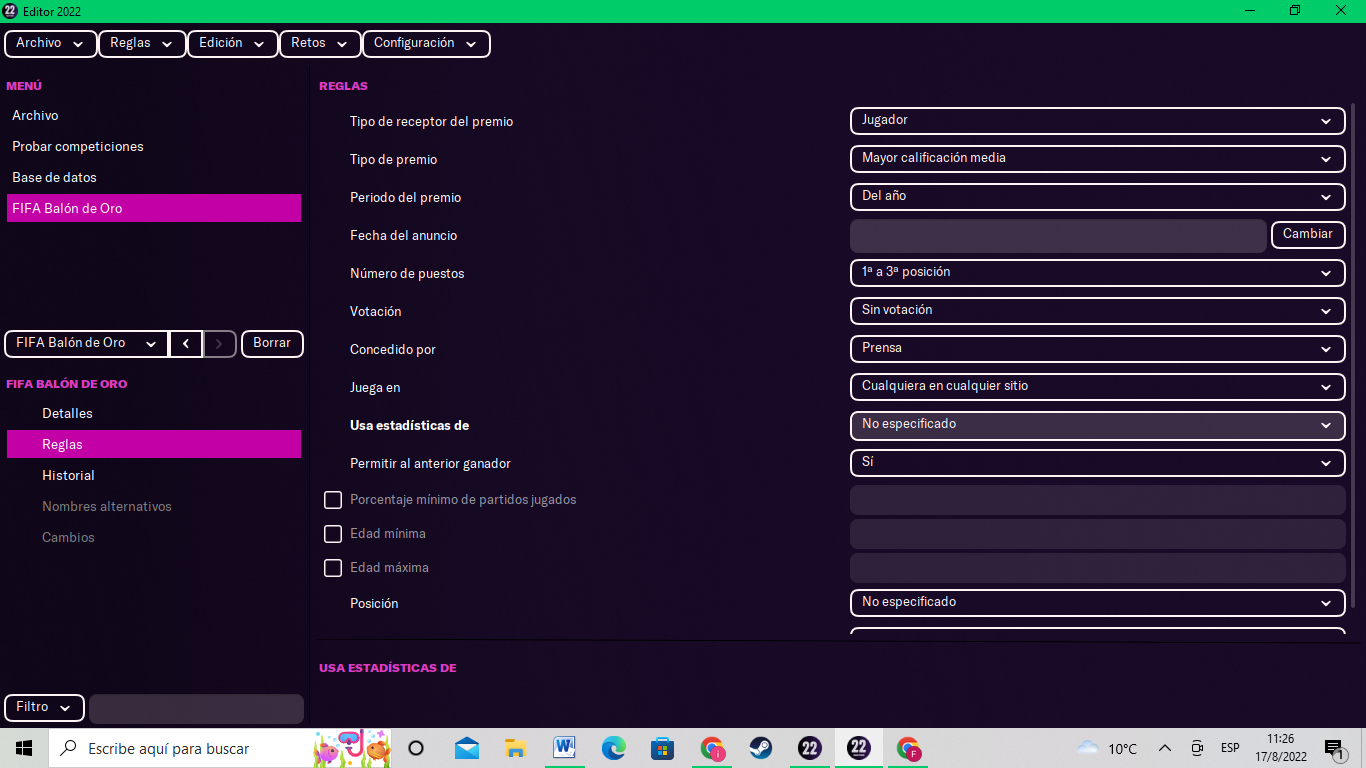
Task: Open the Juega en dropdown
Action: pos(1097,387)
